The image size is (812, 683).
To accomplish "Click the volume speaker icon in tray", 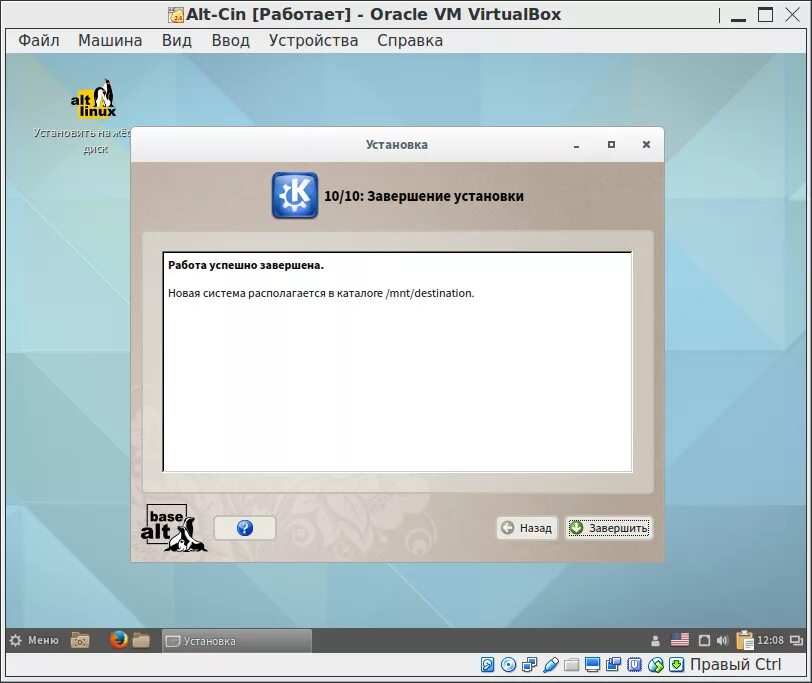I will click(722, 641).
